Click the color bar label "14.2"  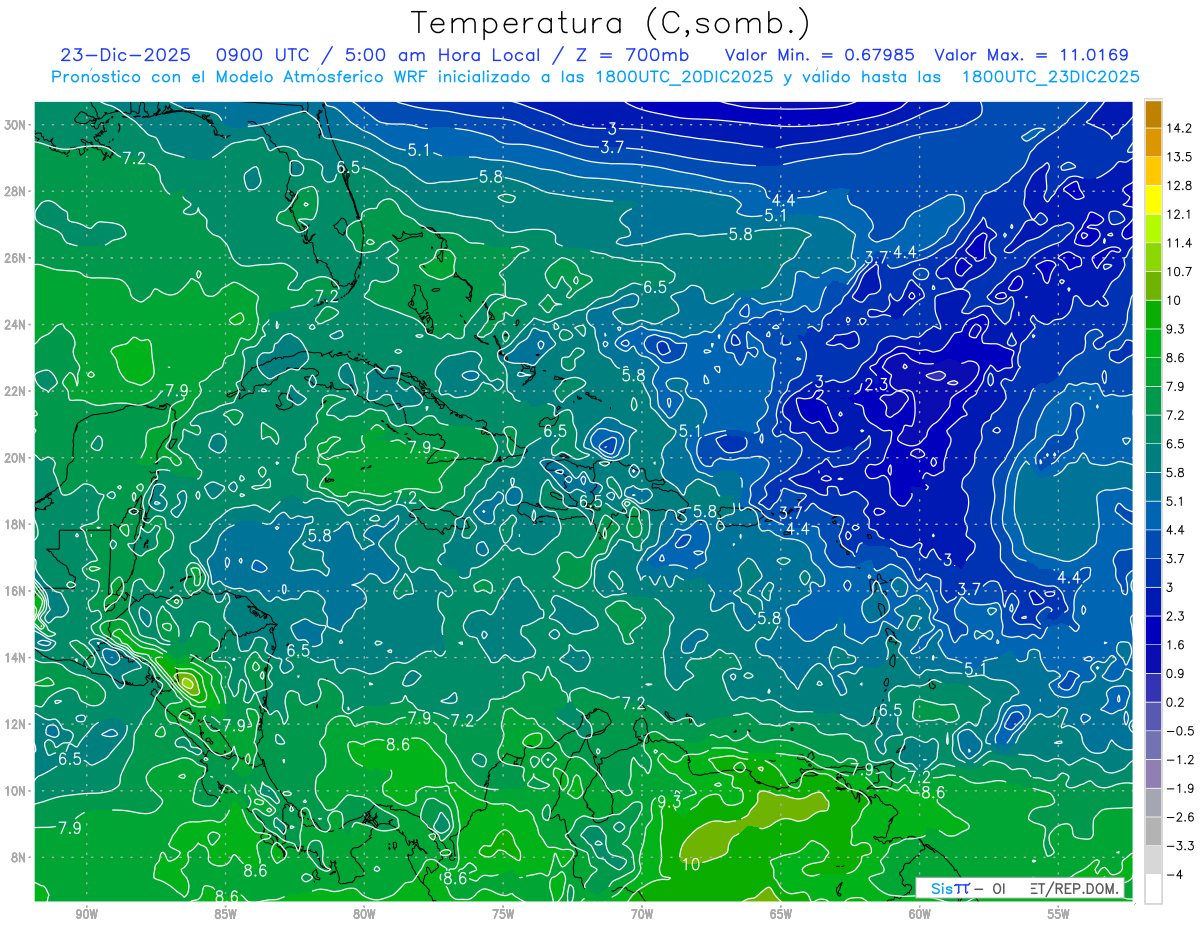[x=1178, y=128]
